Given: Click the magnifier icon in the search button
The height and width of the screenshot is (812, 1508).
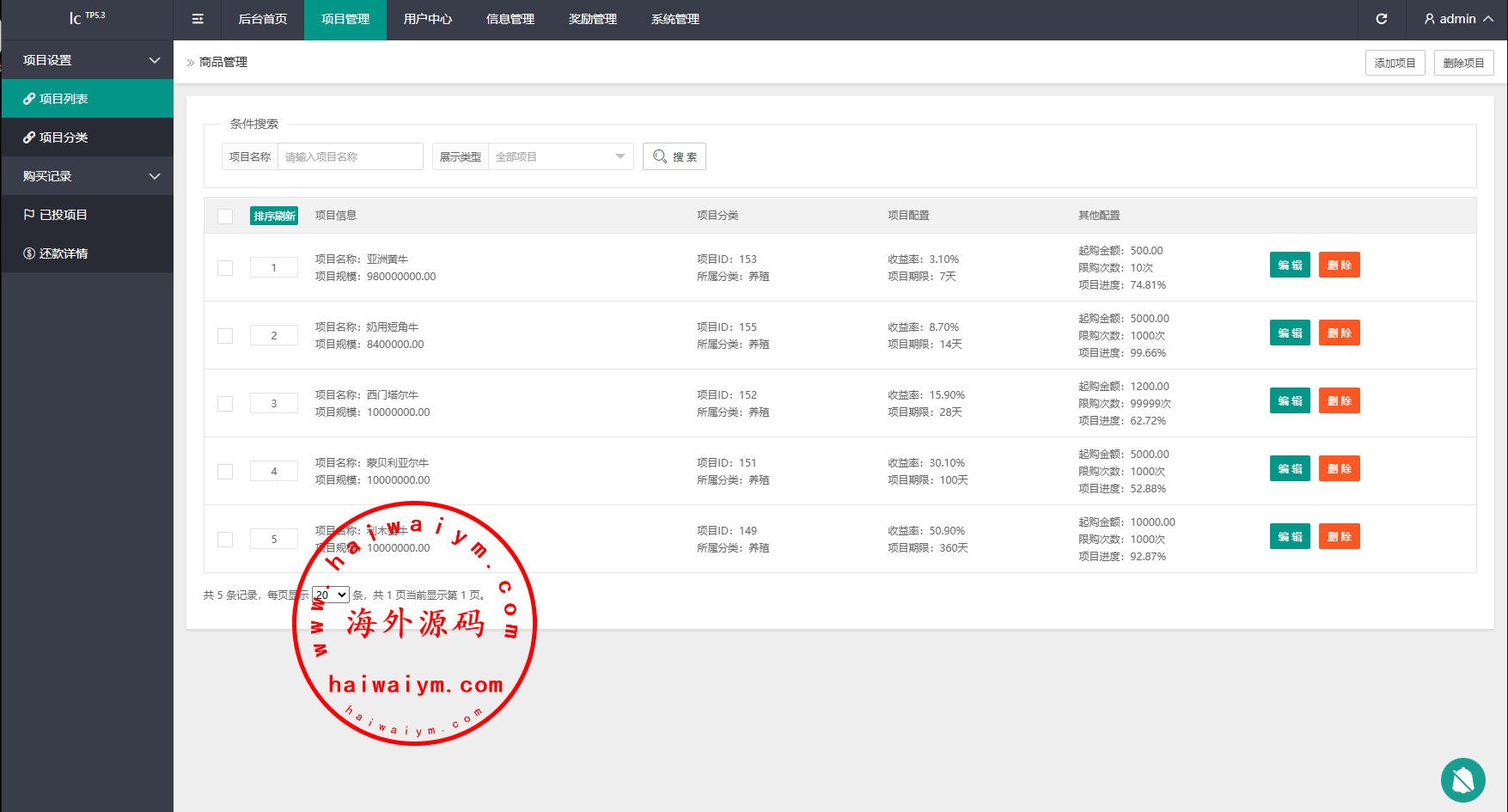Looking at the screenshot, I should pyautogui.click(x=660, y=156).
